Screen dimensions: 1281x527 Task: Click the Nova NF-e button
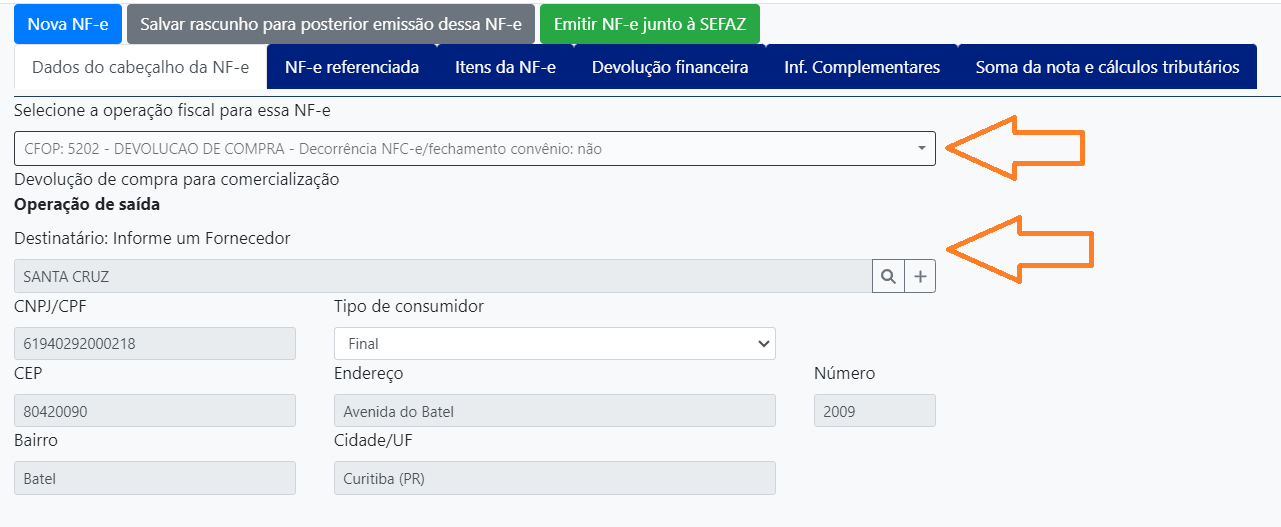(x=68, y=24)
